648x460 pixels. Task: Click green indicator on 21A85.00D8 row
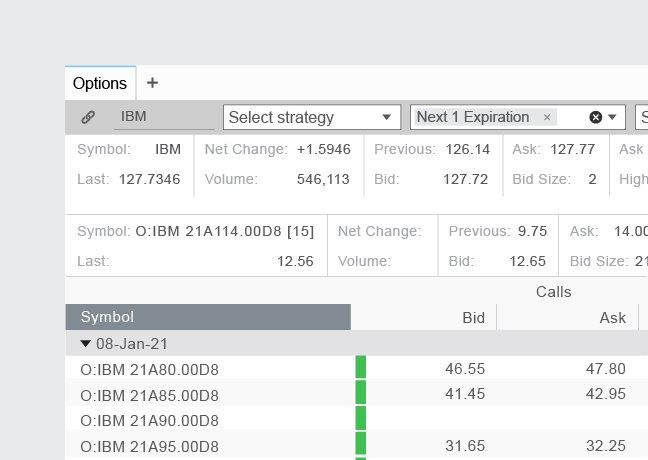tap(361, 392)
